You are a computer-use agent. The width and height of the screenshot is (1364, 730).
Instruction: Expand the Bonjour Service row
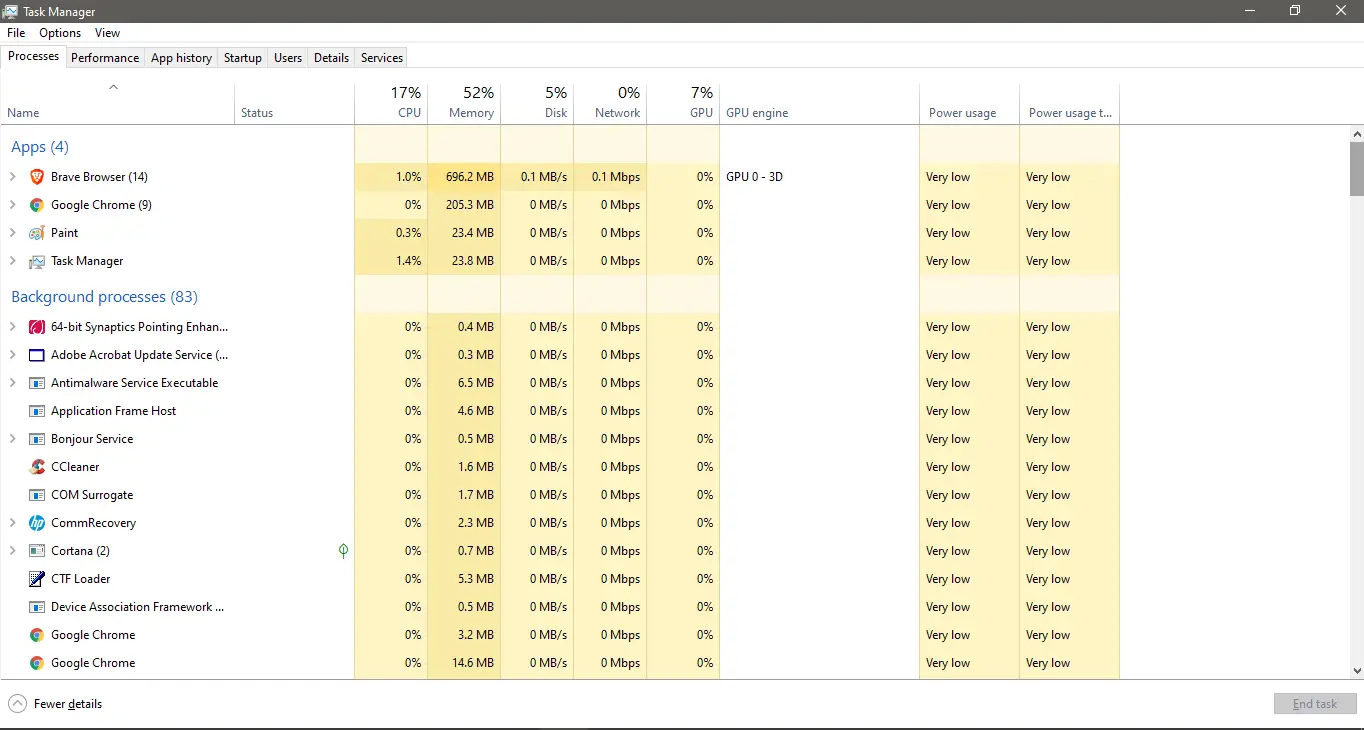point(13,439)
